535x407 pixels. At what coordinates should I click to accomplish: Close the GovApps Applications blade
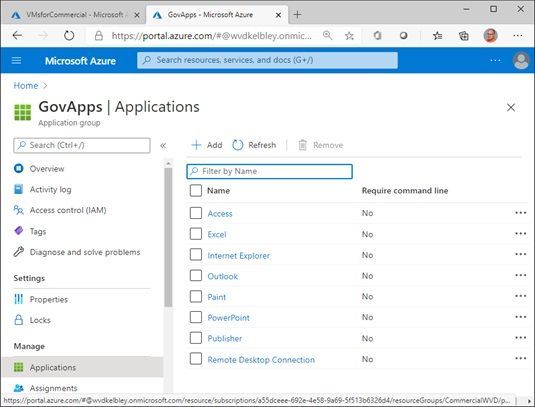511,107
